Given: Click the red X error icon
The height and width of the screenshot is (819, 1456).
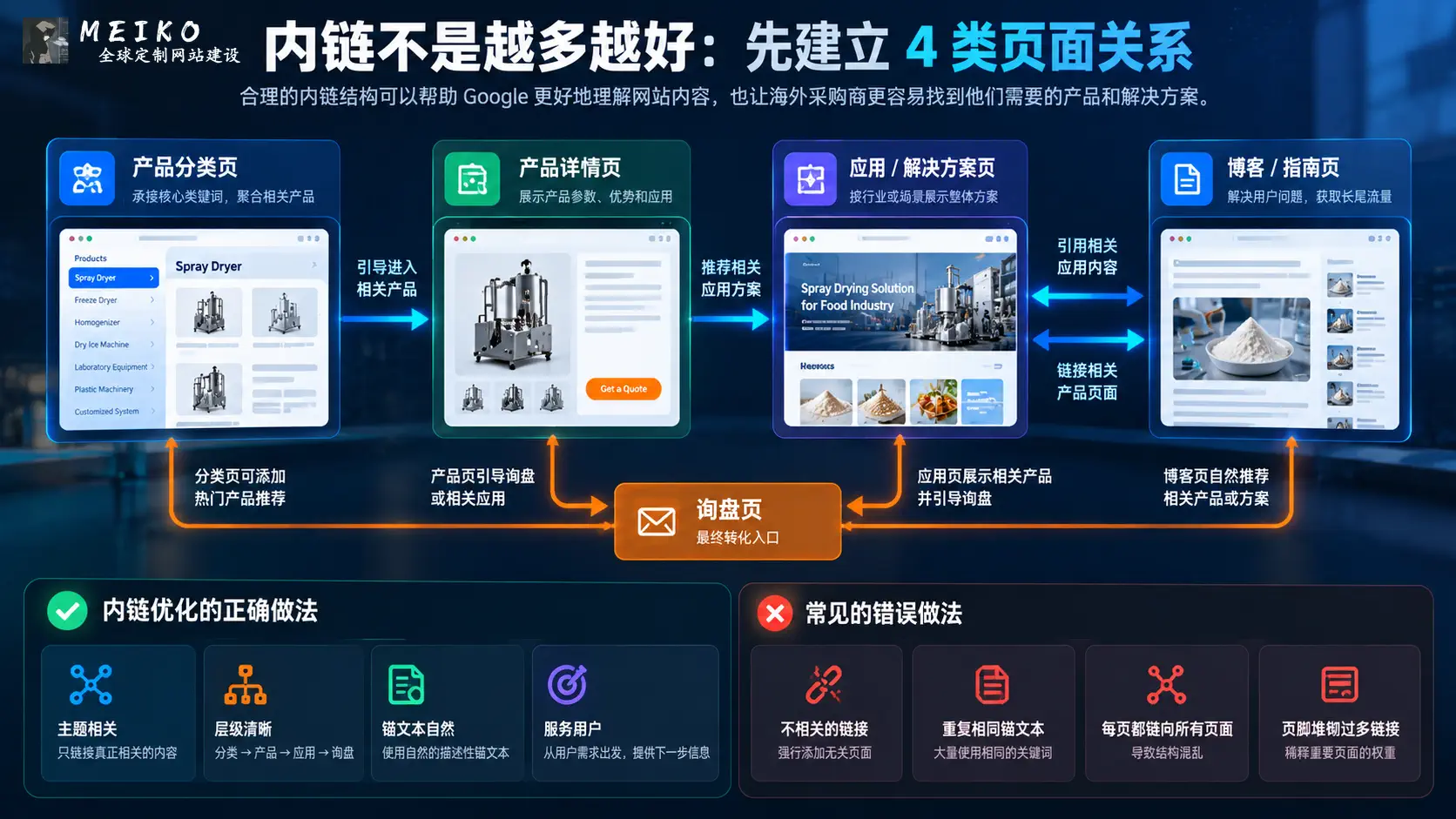Looking at the screenshot, I should [774, 613].
